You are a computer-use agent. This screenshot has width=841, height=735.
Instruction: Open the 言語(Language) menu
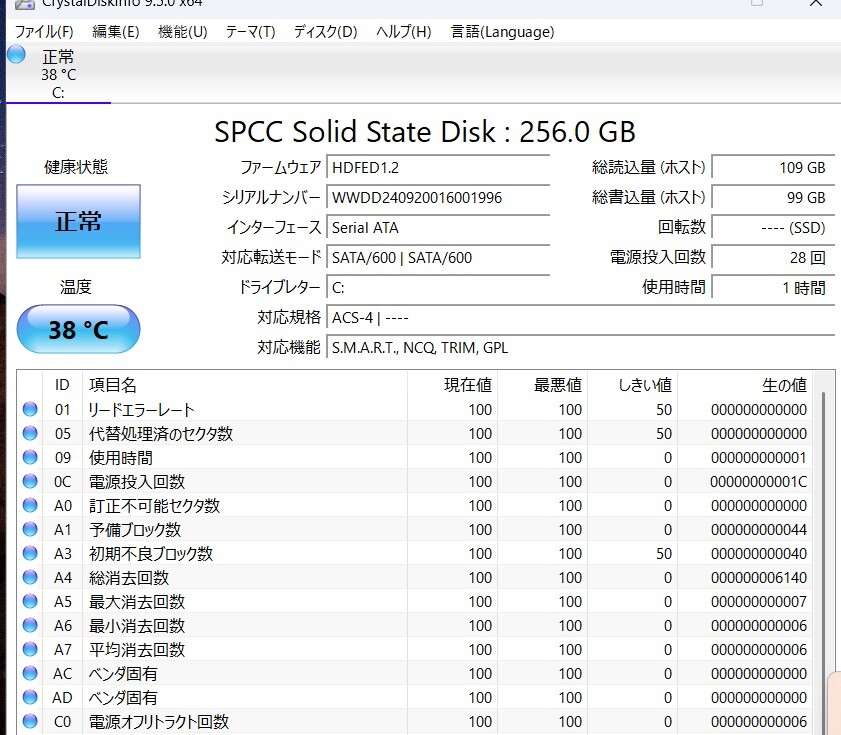(x=502, y=32)
